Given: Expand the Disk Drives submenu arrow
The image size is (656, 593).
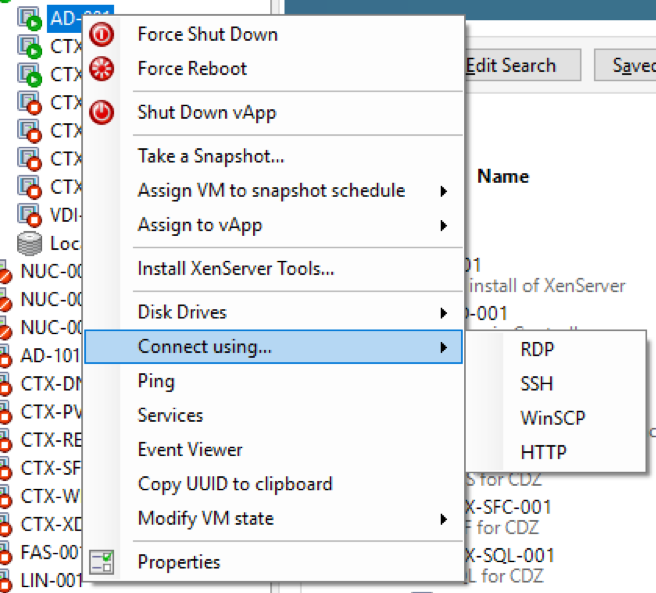Looking at the screenshot, I should point(443,314).
